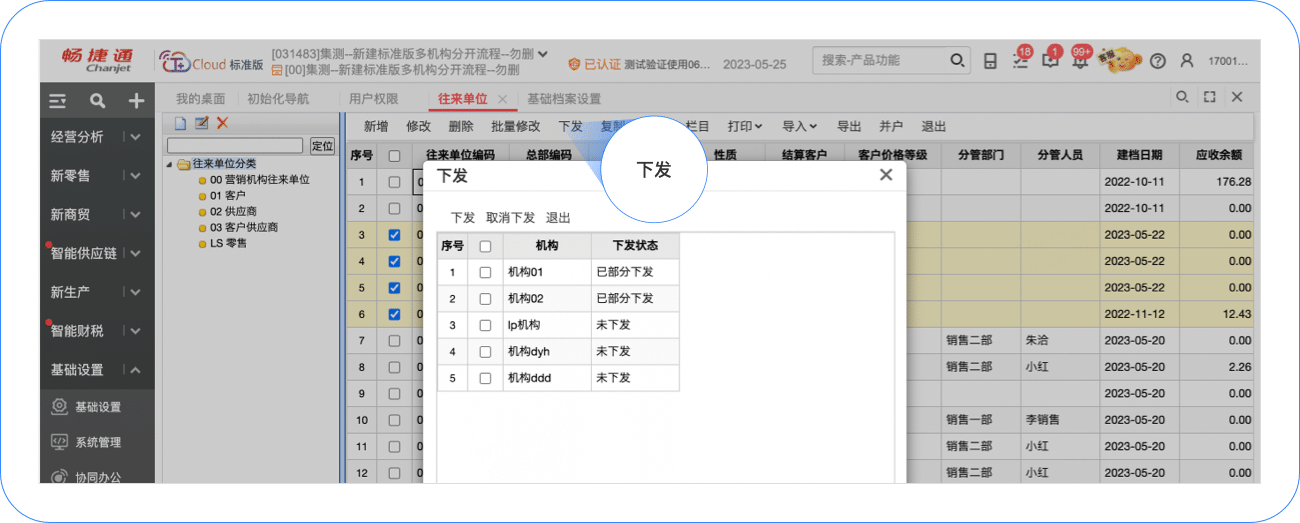The width and height of the screenshot is (1300, 523).
Task: Click 取消下发 in the dialog
Action: click(x=510, y=218)
